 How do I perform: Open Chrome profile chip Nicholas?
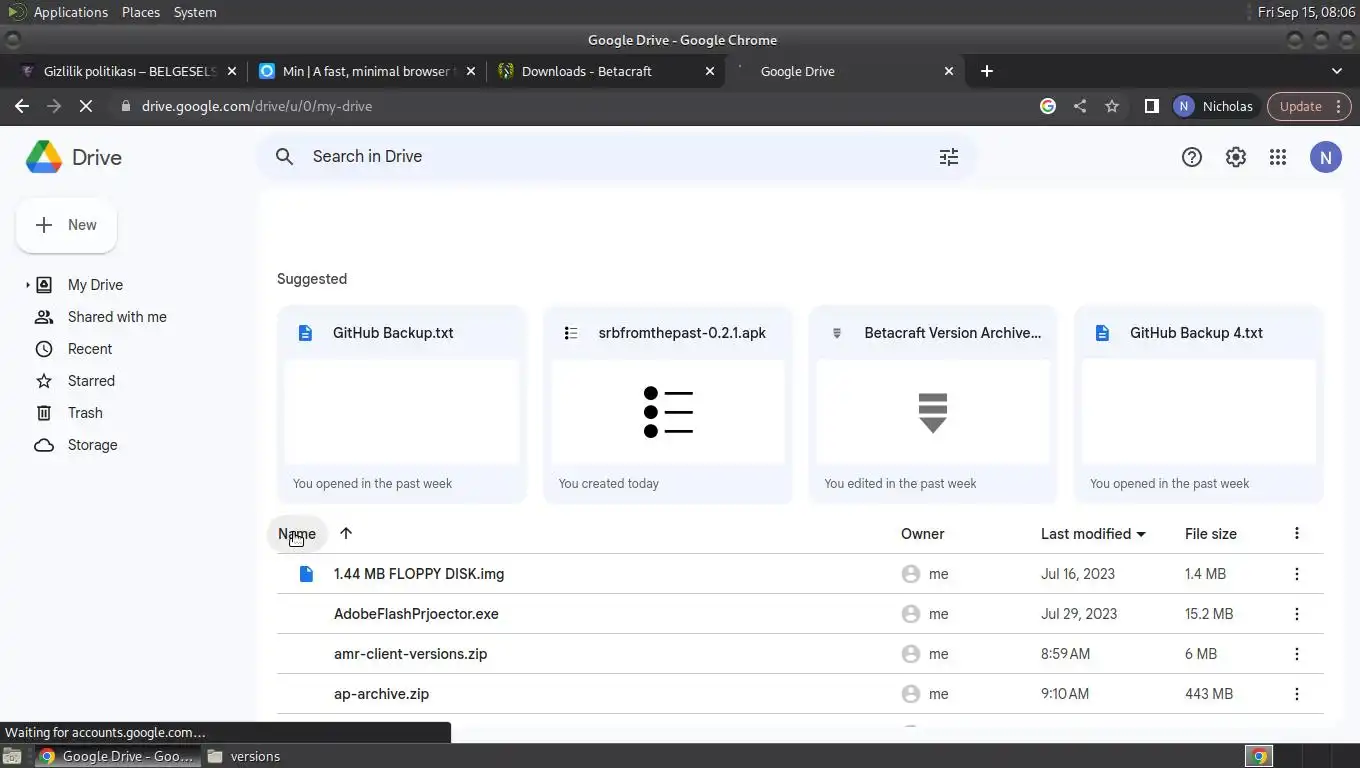tap(1214, 106)
